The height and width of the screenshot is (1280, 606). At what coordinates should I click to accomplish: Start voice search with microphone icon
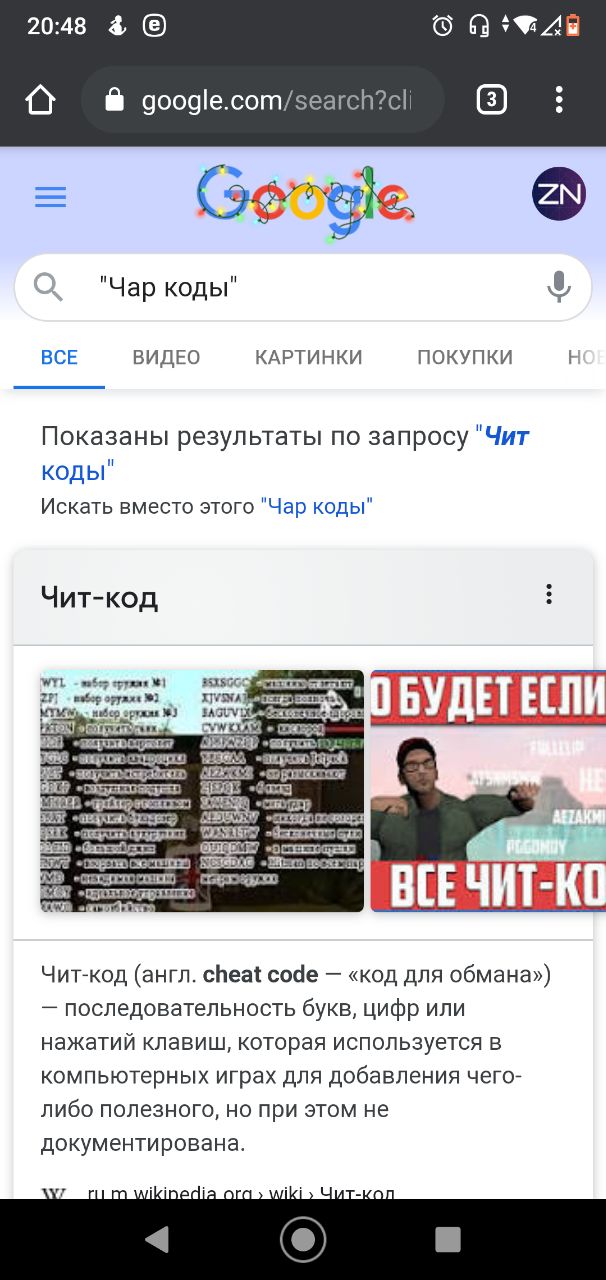(x=559, y=287)
